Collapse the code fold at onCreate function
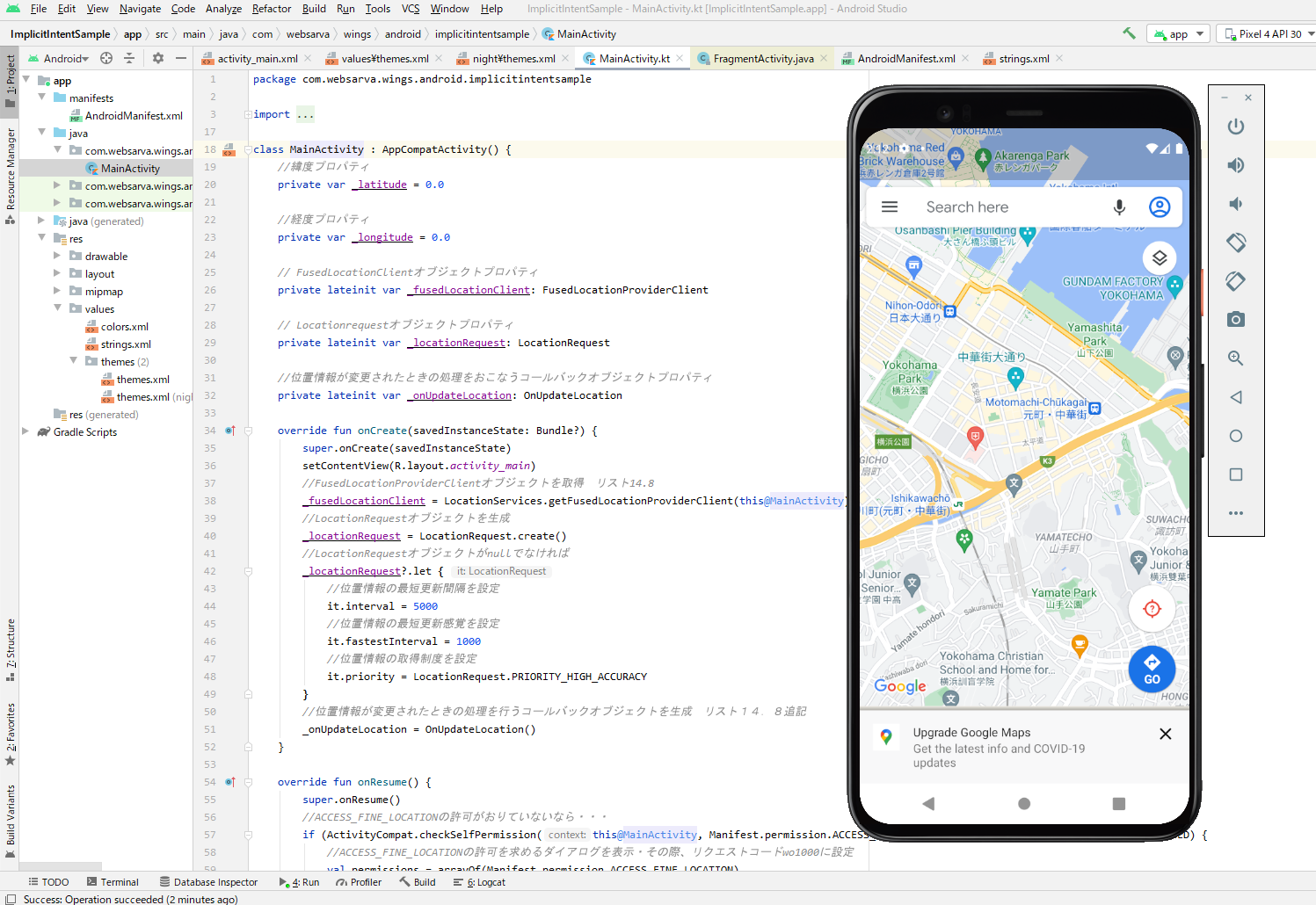 pos(249,431)
